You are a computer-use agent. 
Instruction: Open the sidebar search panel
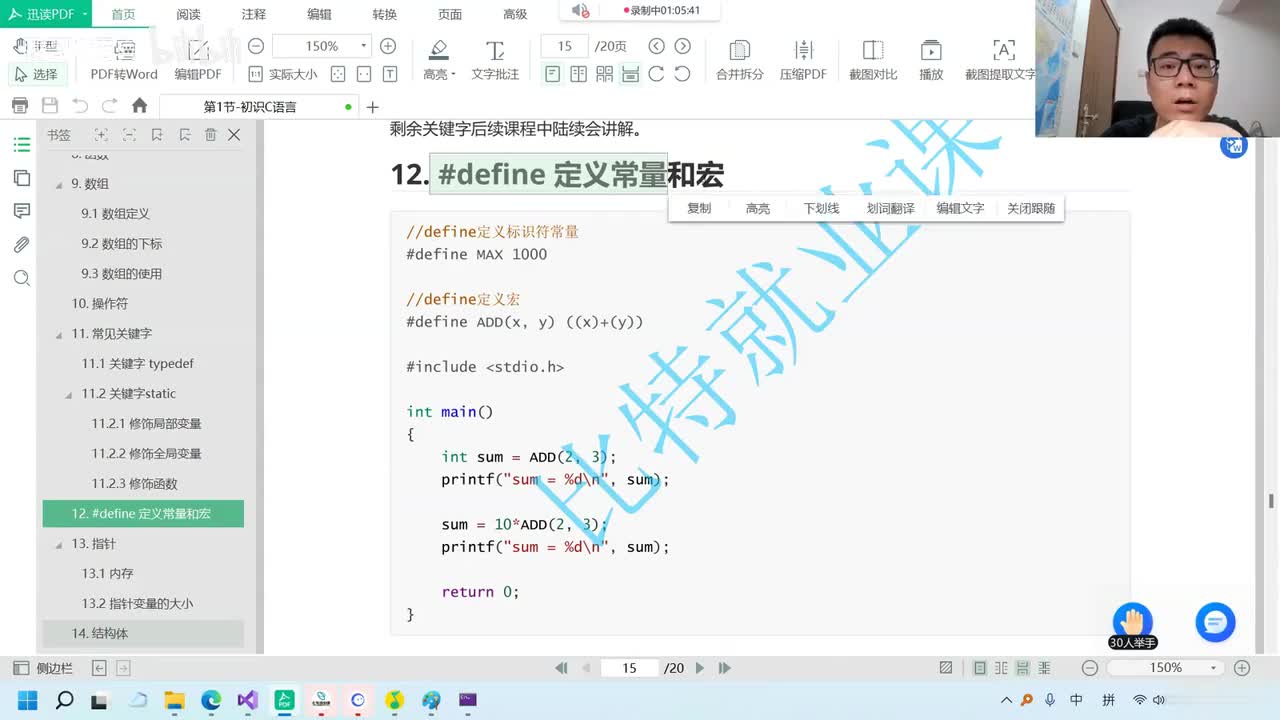(x=21, y=278)
